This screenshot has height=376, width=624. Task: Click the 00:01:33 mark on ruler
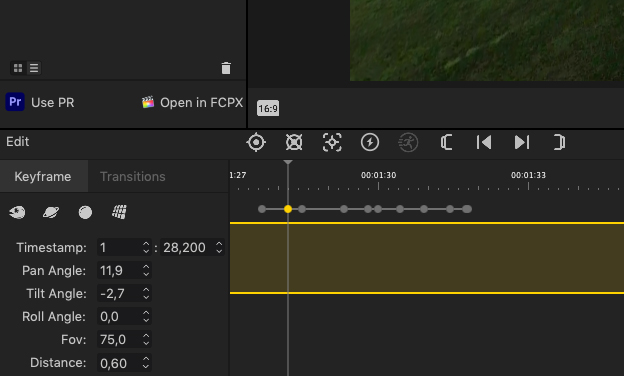[528, 175]
